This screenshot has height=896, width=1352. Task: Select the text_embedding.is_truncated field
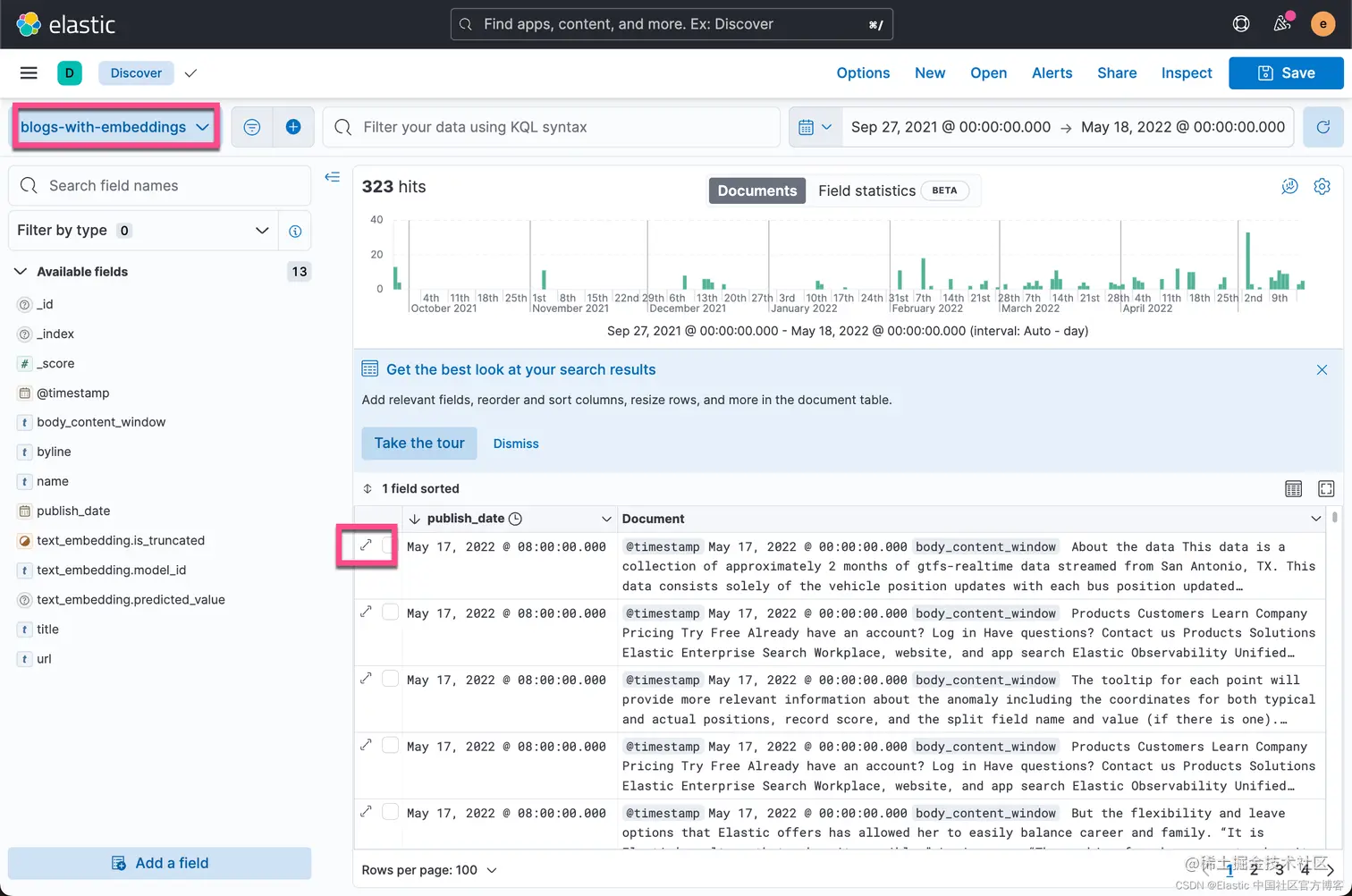(121, 540)
